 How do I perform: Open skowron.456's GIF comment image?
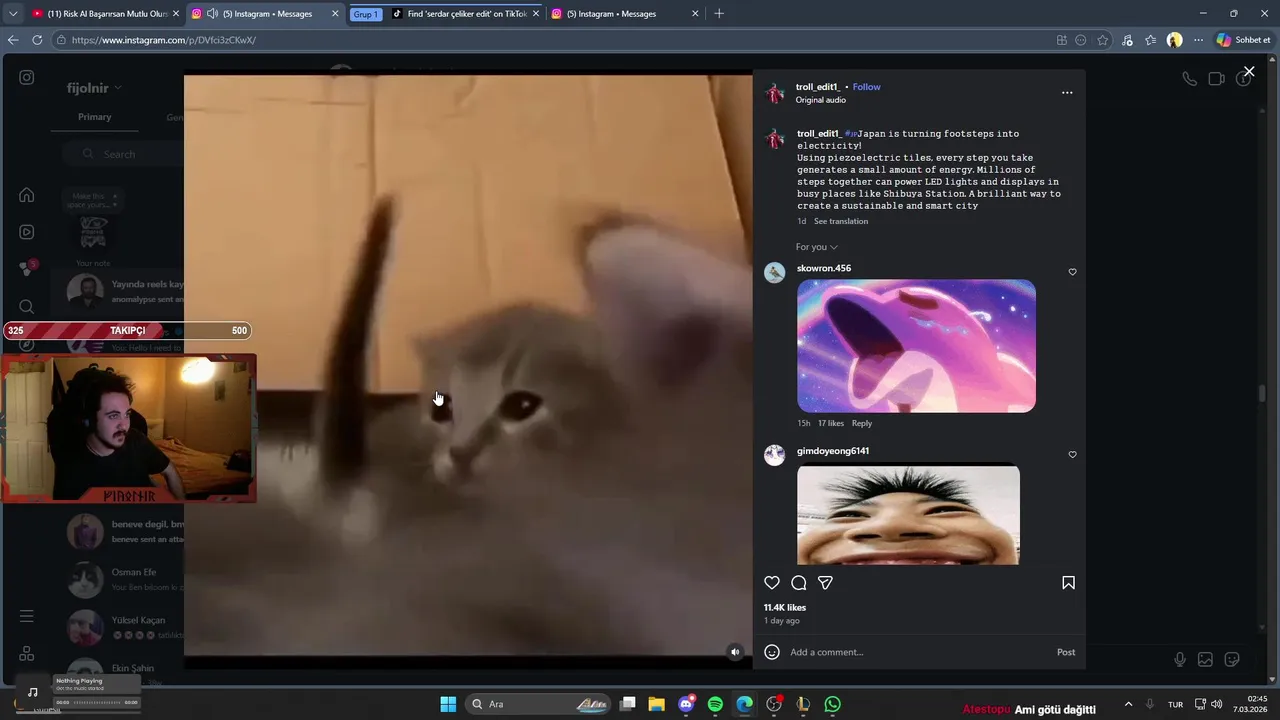tap(916, 346)
